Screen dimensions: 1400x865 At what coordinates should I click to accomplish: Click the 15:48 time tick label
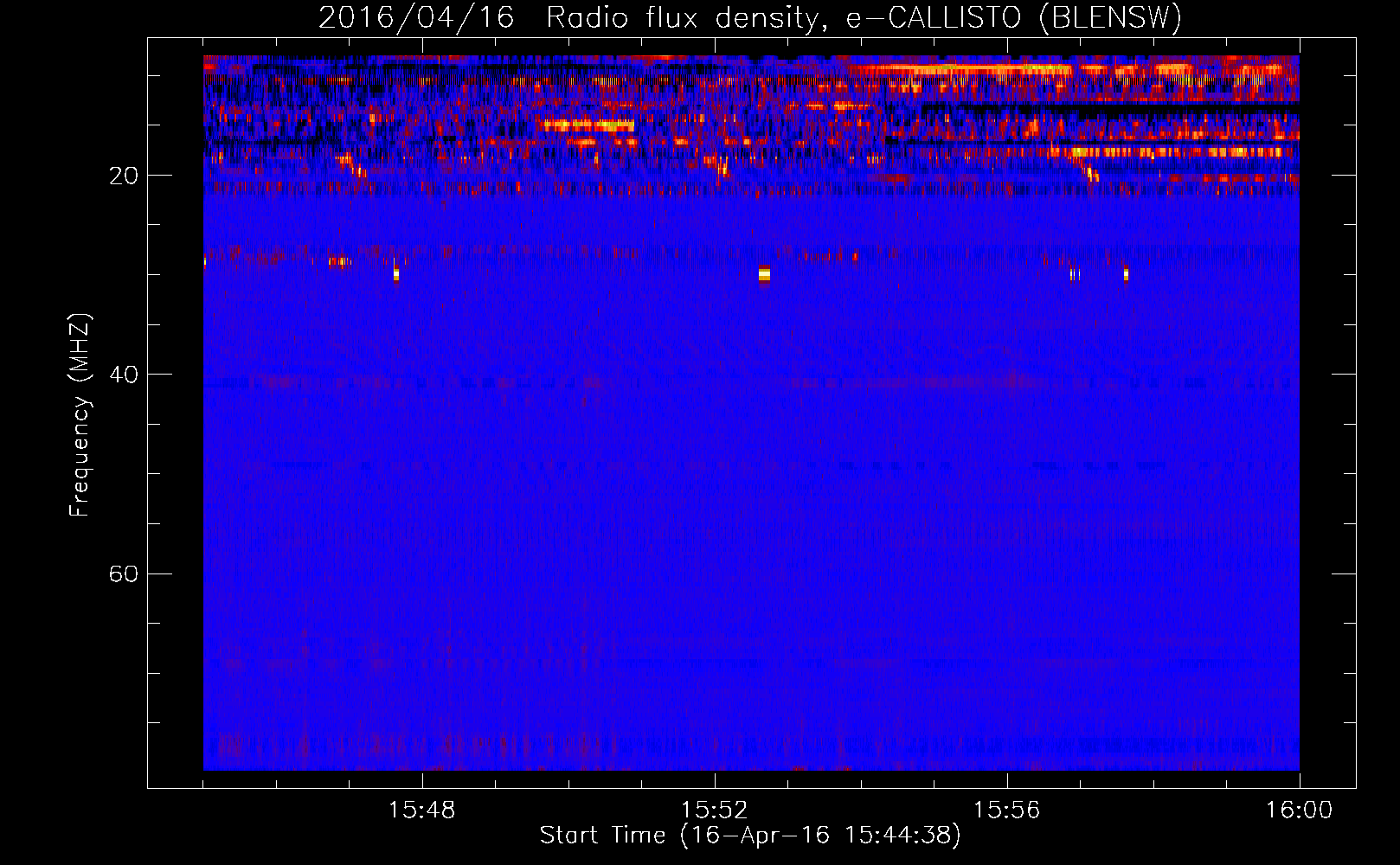click(421, 811)
